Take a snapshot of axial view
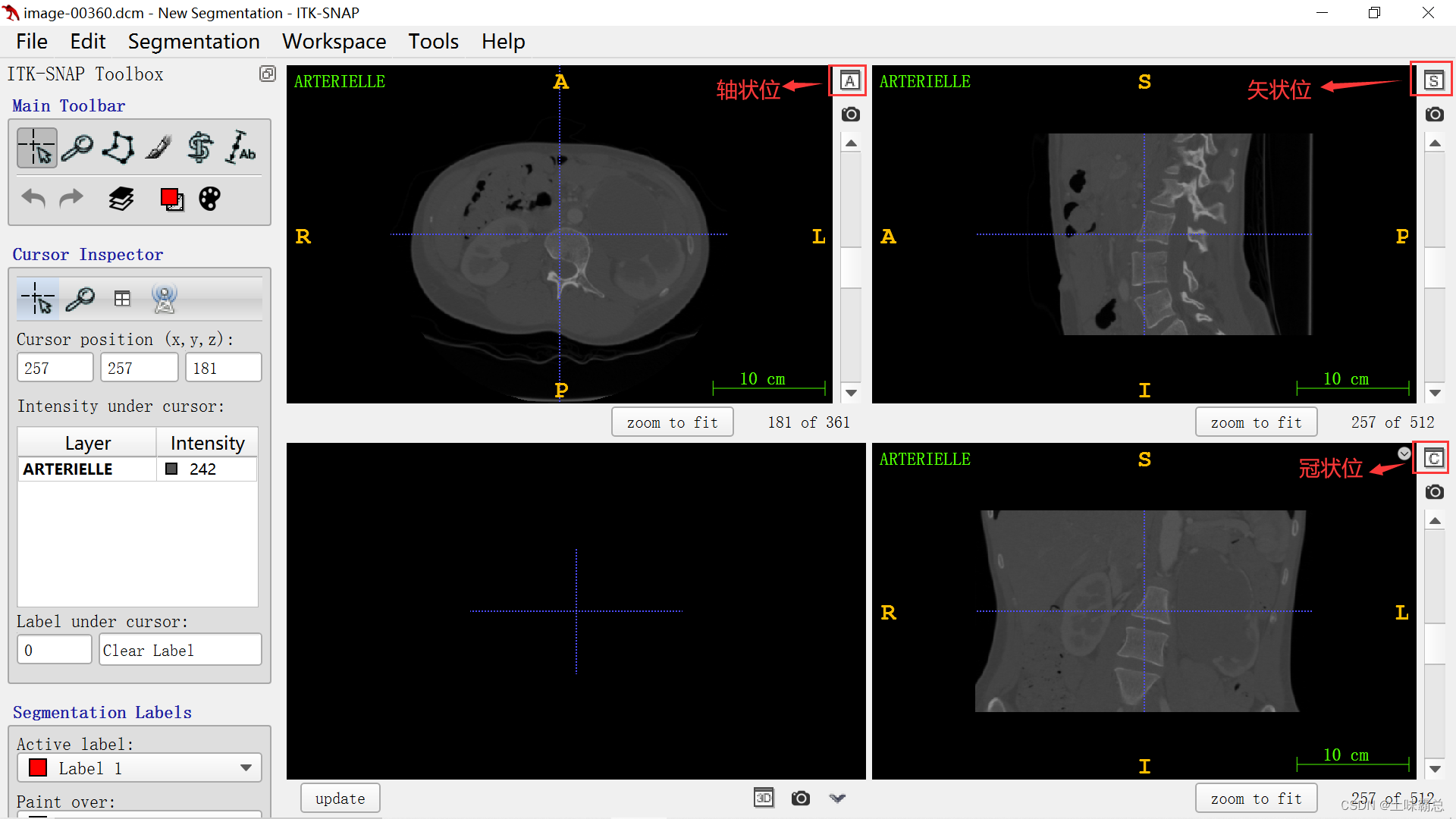This screenshot has width=1456, height=819. pos(851,115)
